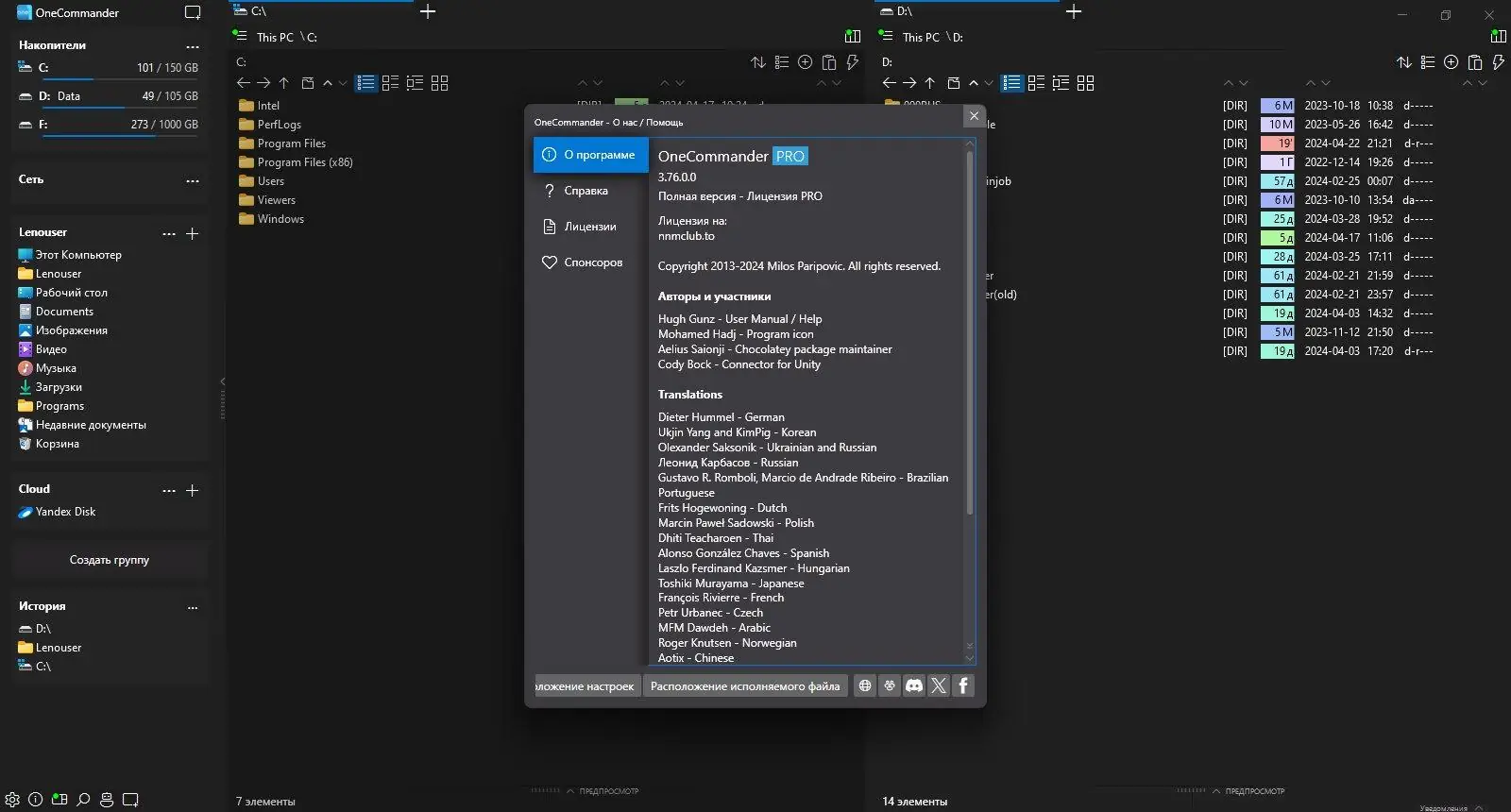Click history up chevron in C: pane toolbar
The width and height of the screenshot is (1511, 812).
pos(328,83)
